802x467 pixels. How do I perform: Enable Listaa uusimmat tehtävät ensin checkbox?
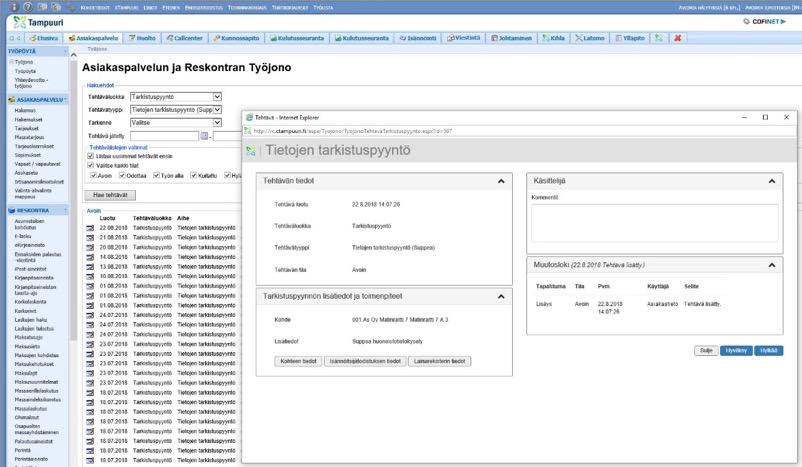coord(91,156)
